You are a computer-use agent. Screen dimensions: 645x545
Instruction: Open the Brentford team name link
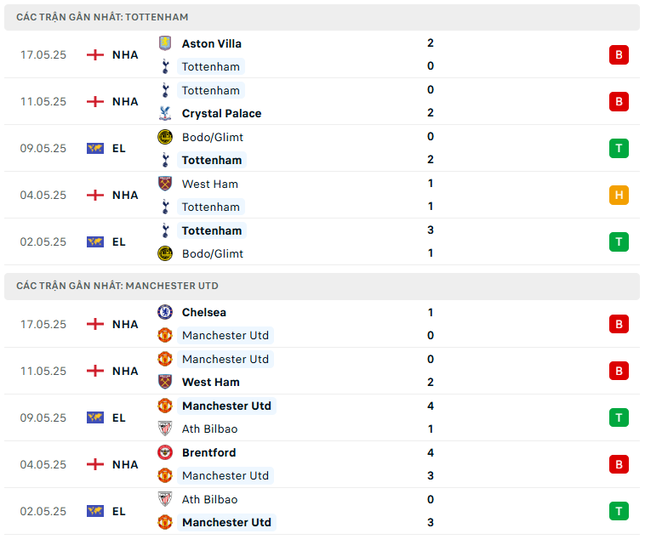210,452
